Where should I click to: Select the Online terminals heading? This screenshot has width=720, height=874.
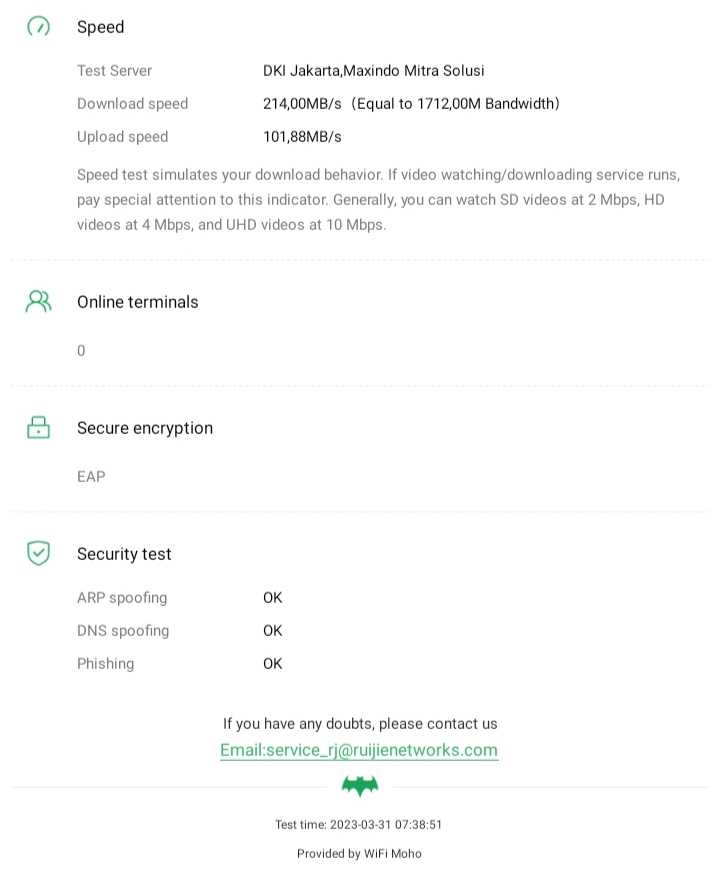coord(138,302)
